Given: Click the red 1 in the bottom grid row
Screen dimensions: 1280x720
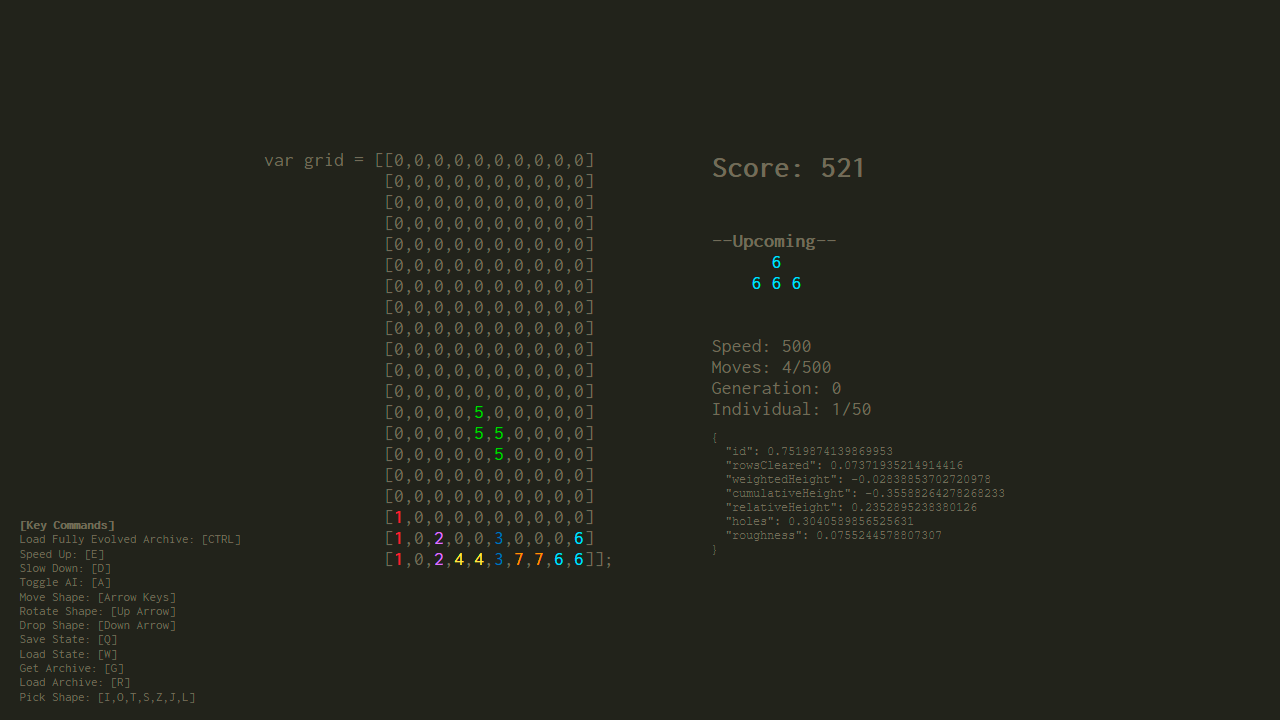Looking at the screenshot, I should point(399,559).
